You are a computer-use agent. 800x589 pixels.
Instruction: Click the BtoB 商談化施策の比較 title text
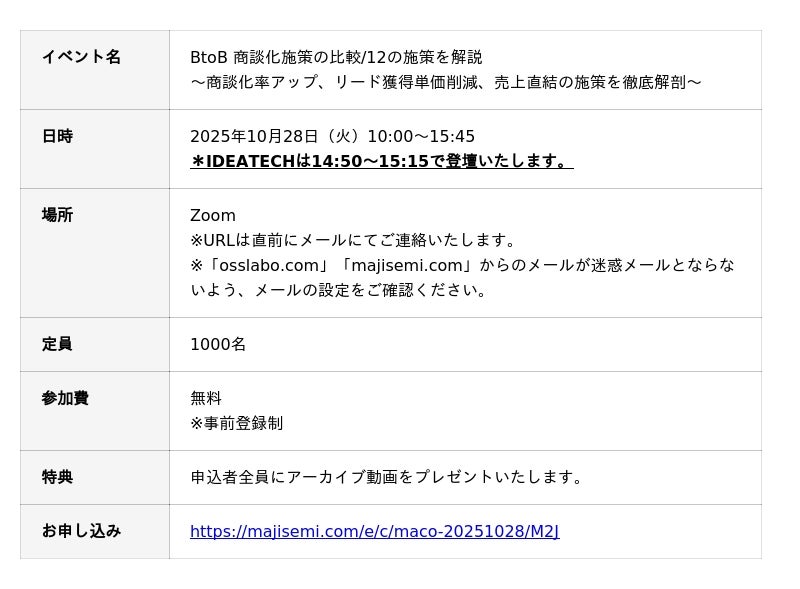[x=336, y=57]
